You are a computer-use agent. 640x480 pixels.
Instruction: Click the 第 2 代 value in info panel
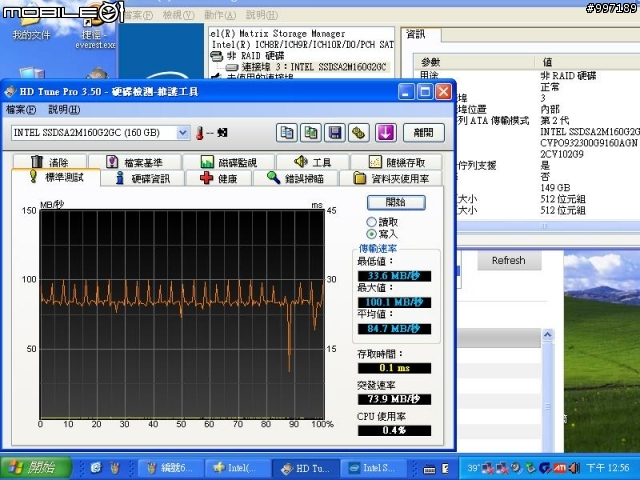(555, 120)
